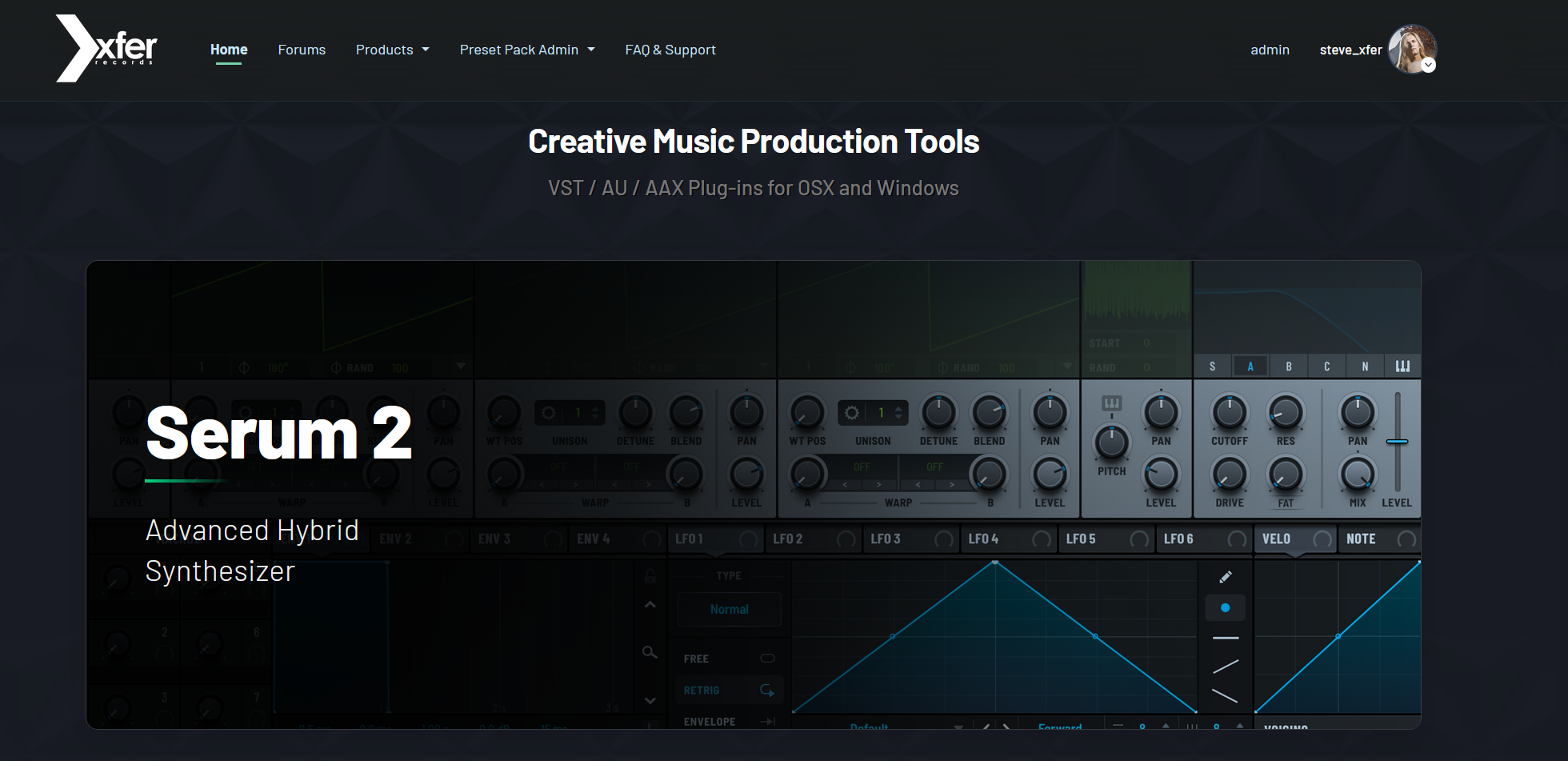The height and width of the screenshot is (761, 1568).
Task: Open the LFO TYPE Normal dropdown
Action: (729, 610)
